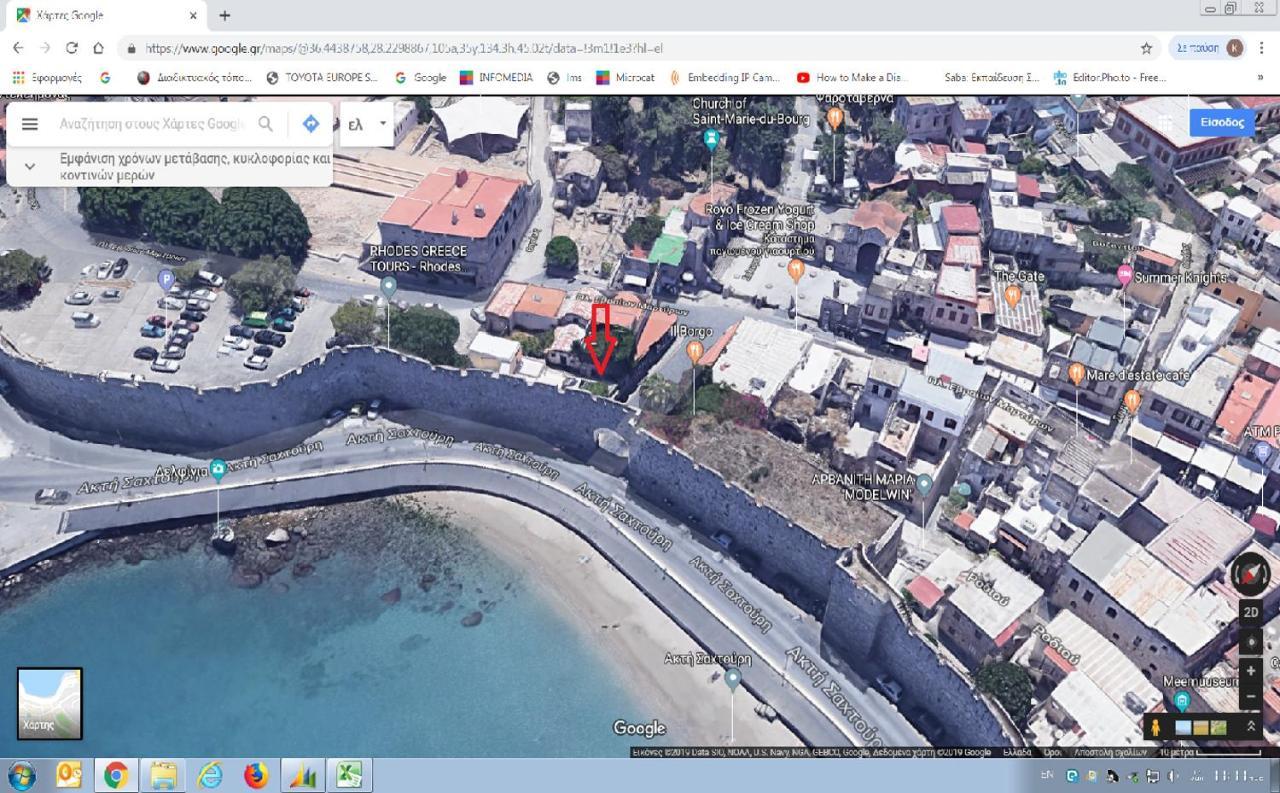Select the Il Borgo restaurant pin

click(694, 351)
